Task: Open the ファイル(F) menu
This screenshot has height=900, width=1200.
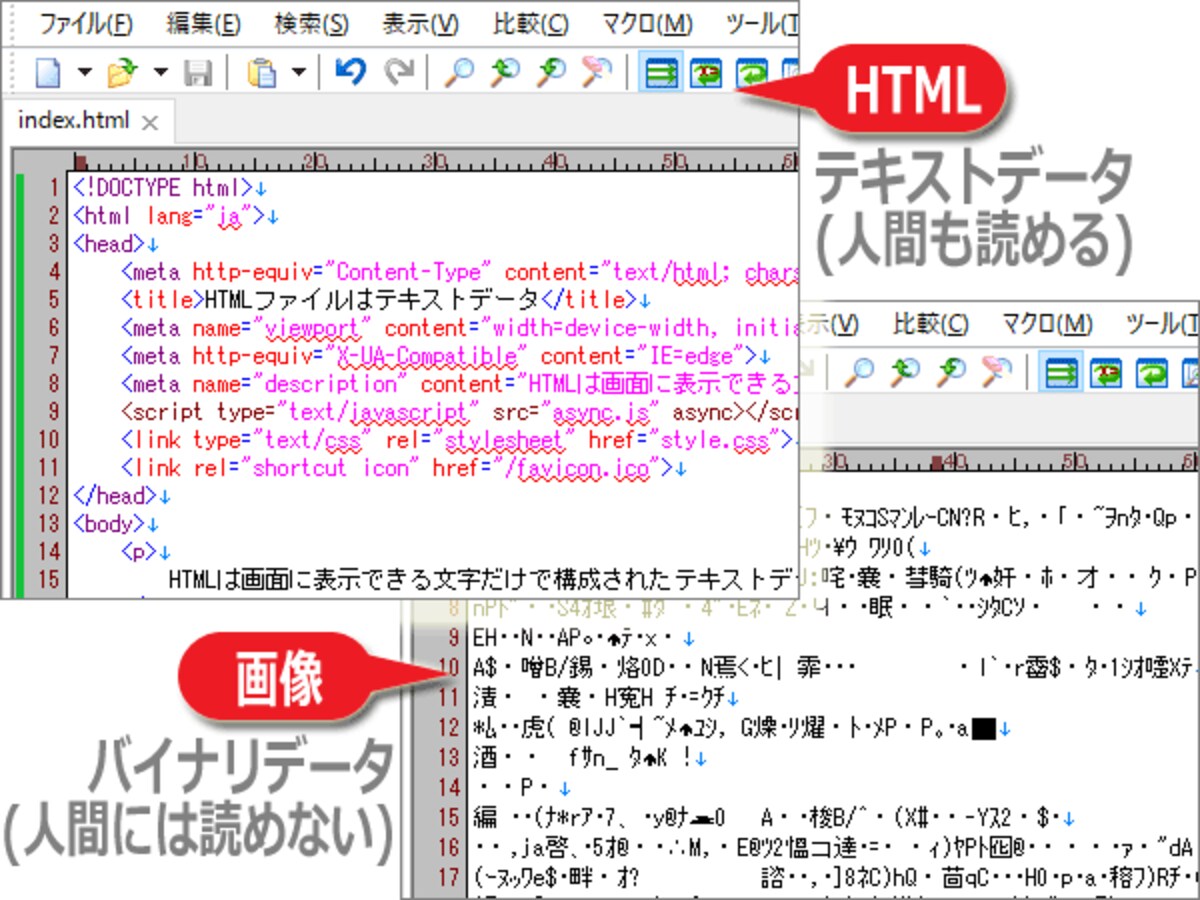Action: tap(85, 23)
